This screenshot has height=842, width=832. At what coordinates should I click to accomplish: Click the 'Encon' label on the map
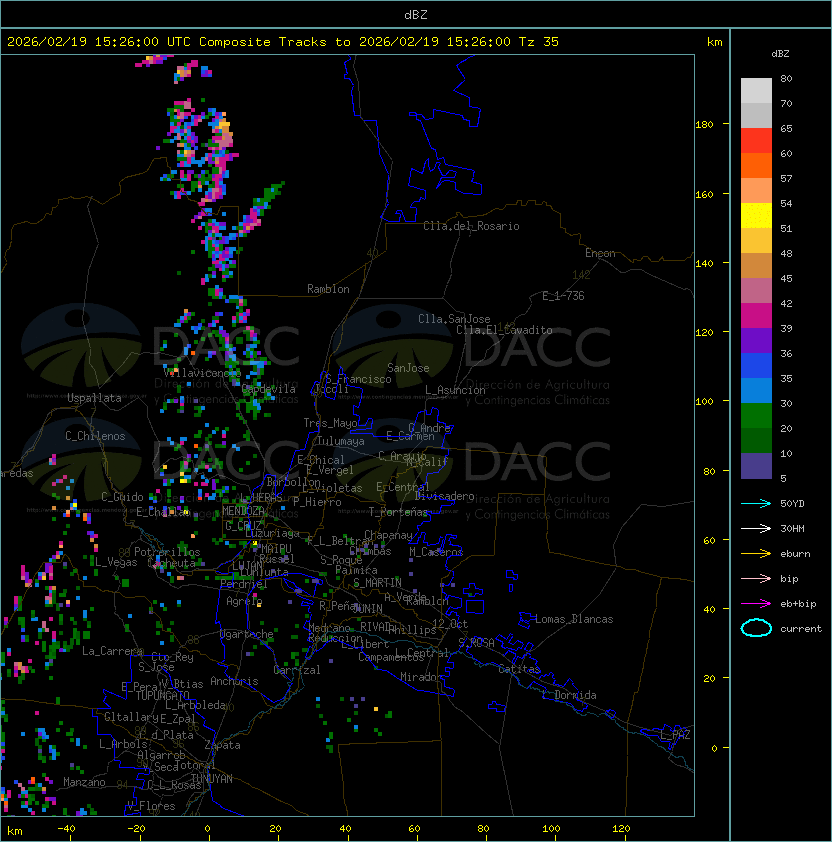pyautogui.click(x=600, y=253)
